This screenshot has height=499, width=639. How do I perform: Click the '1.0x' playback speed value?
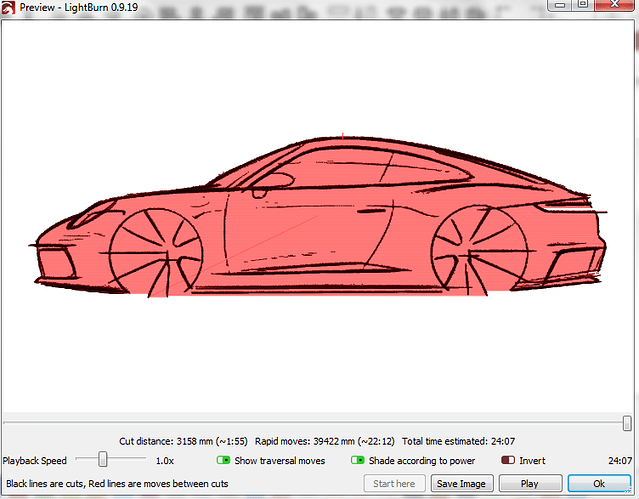[x=165, y=461]
